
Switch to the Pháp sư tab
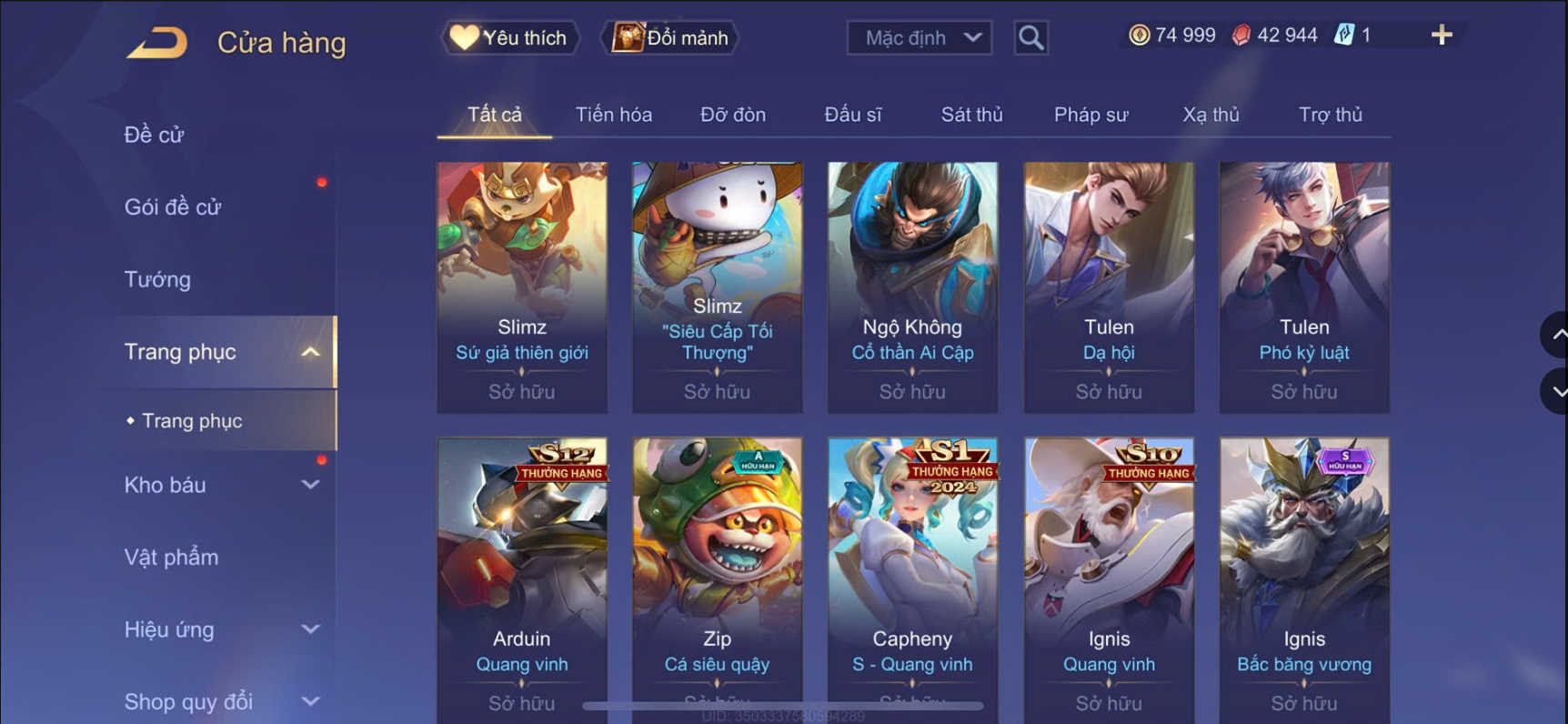(1091, 115)
